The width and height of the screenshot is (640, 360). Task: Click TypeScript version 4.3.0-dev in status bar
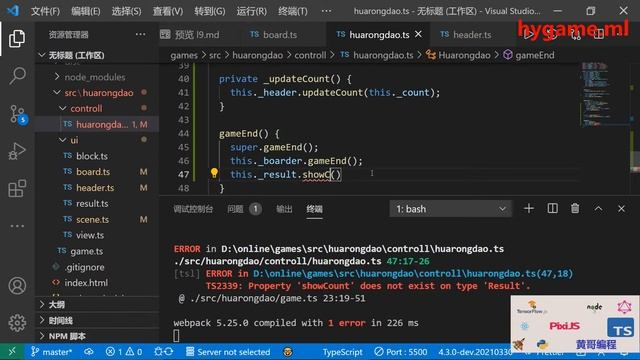point(475,351)
